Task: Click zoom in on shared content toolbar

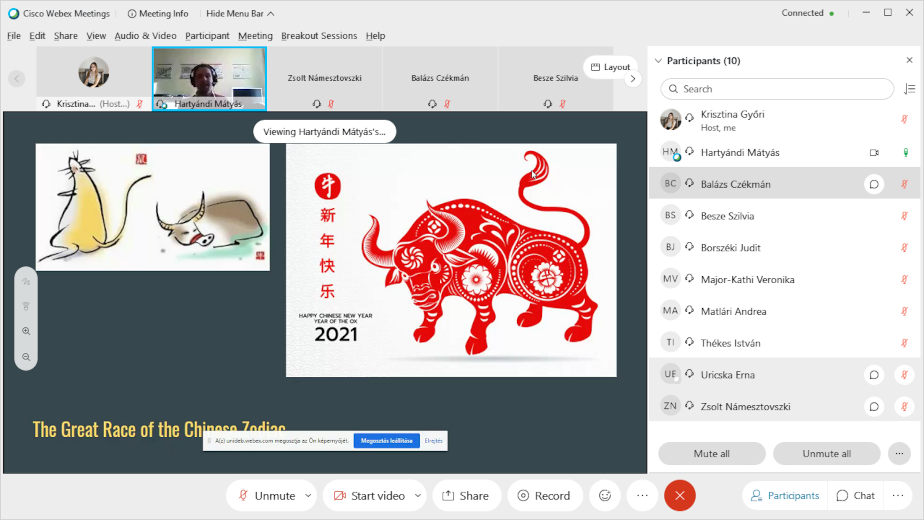Action: click(26, 331)
